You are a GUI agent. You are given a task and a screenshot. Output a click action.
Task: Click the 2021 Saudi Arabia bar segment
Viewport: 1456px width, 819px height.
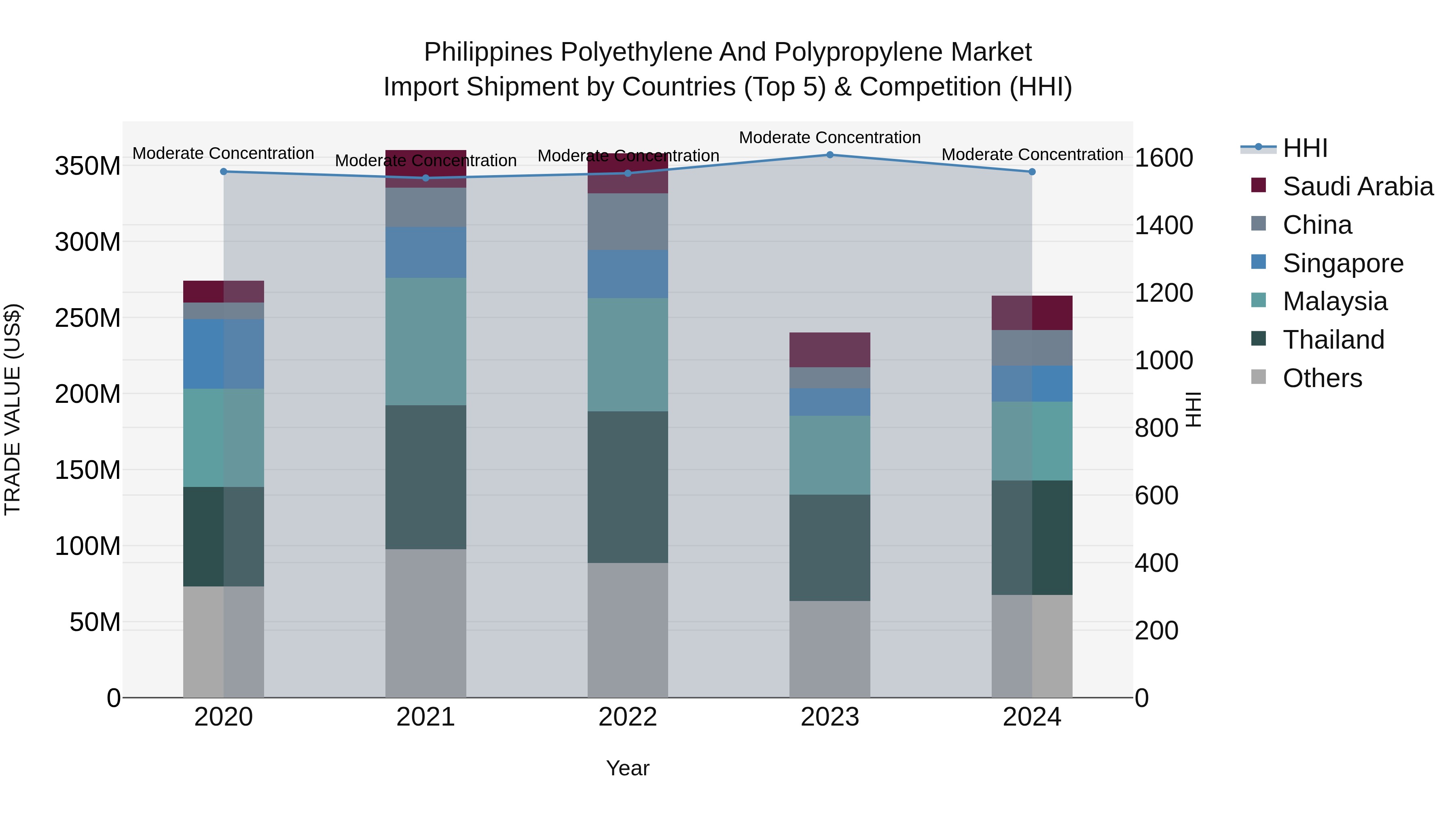point(425,169)
